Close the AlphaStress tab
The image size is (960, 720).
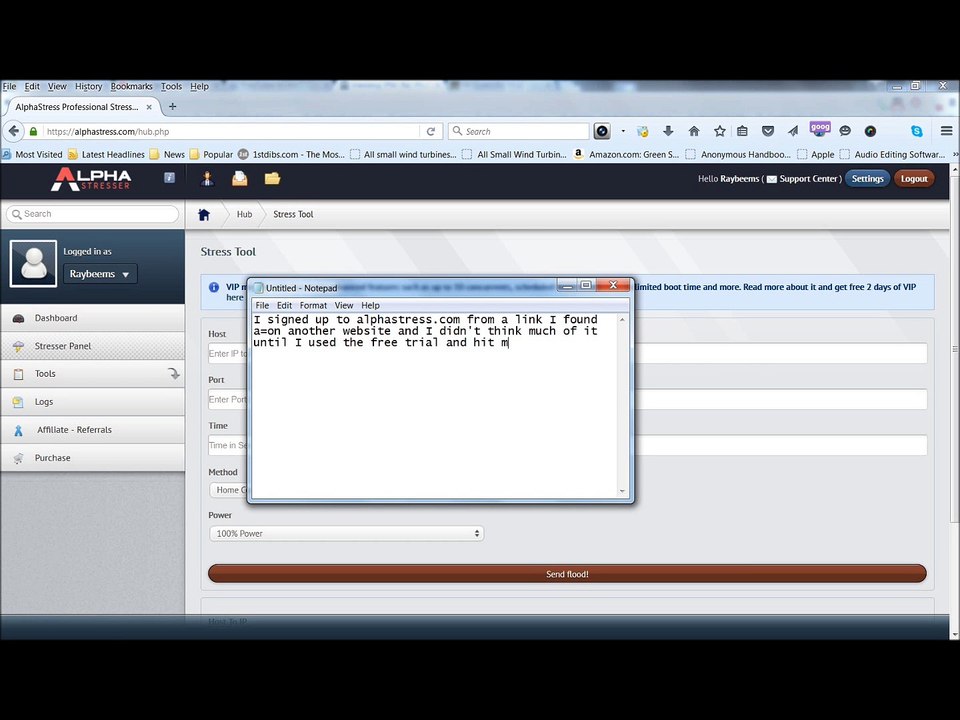[149, 107]
